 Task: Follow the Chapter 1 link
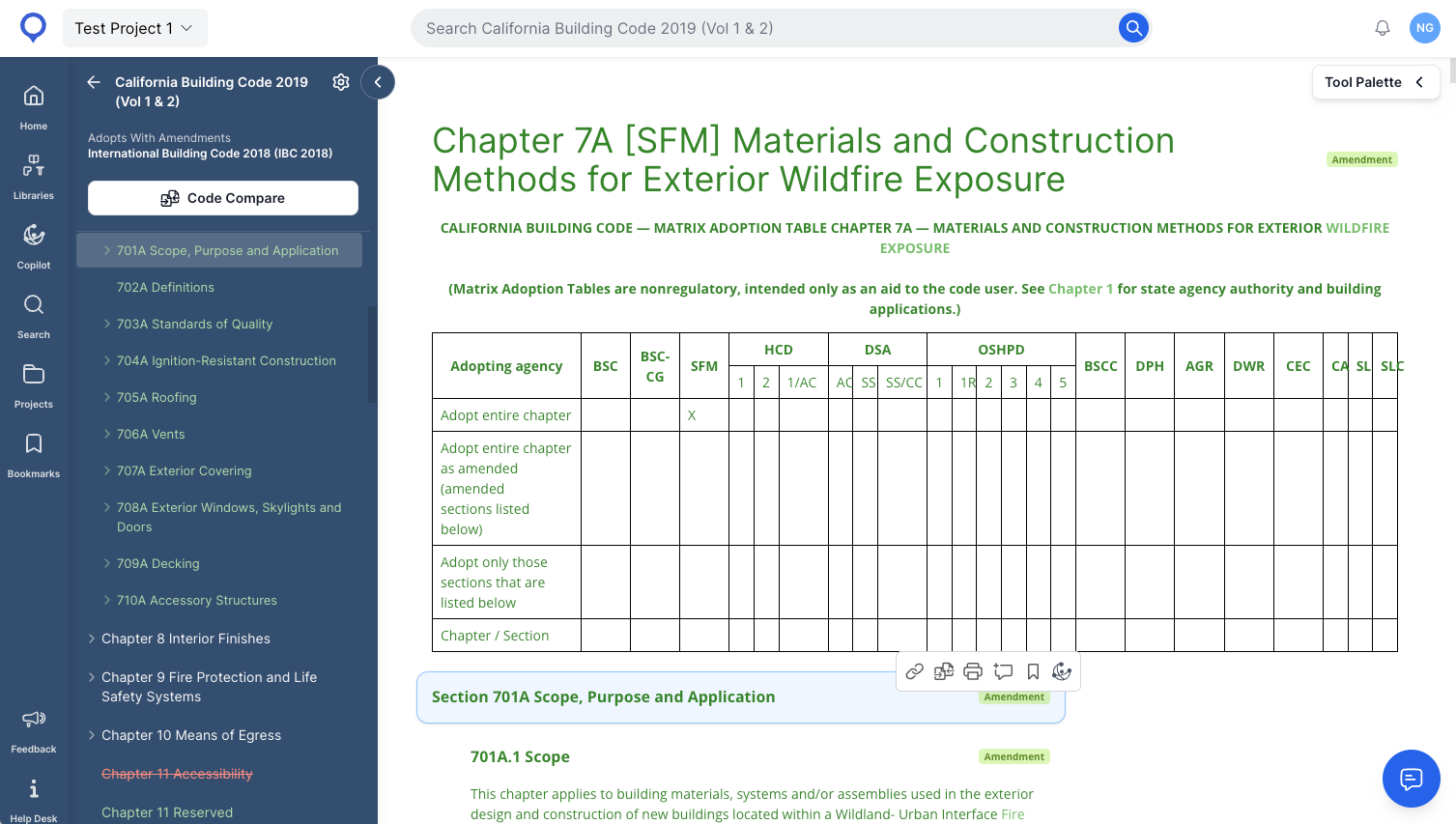[1080, 289]
